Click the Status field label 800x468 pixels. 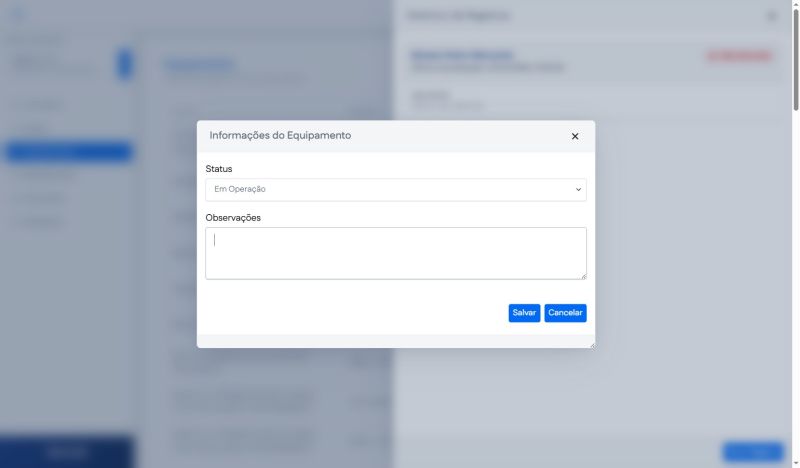[219, 169]
